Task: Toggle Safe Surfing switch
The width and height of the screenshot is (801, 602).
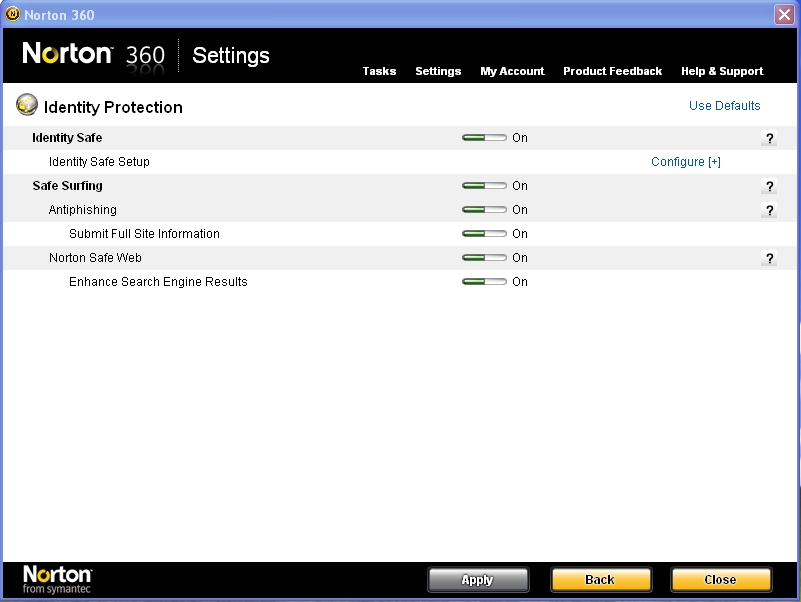Action: click(484, 186)
